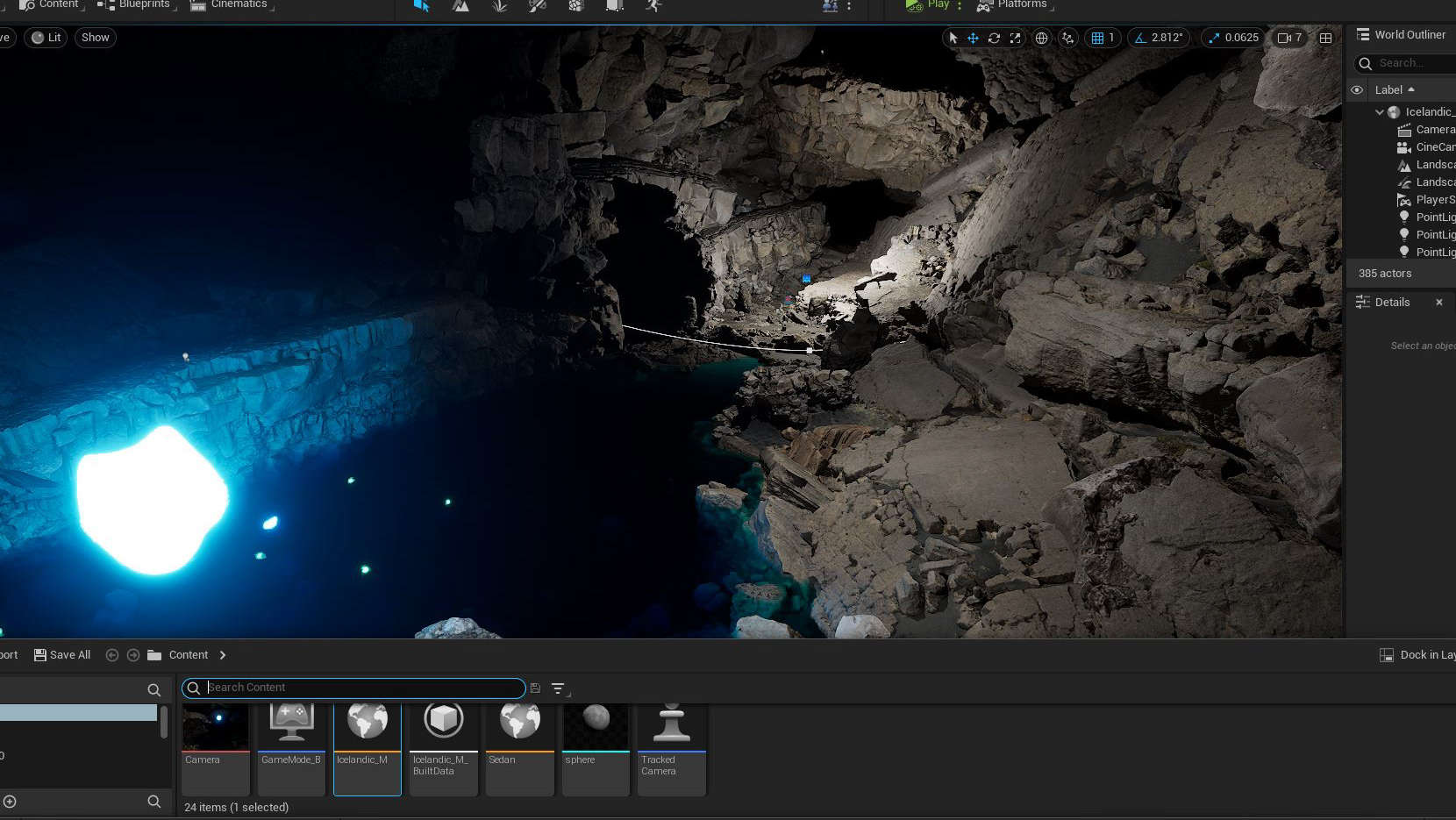Open the viewport Show menu
The image size is (1456, 820).
tap(96, 38)
